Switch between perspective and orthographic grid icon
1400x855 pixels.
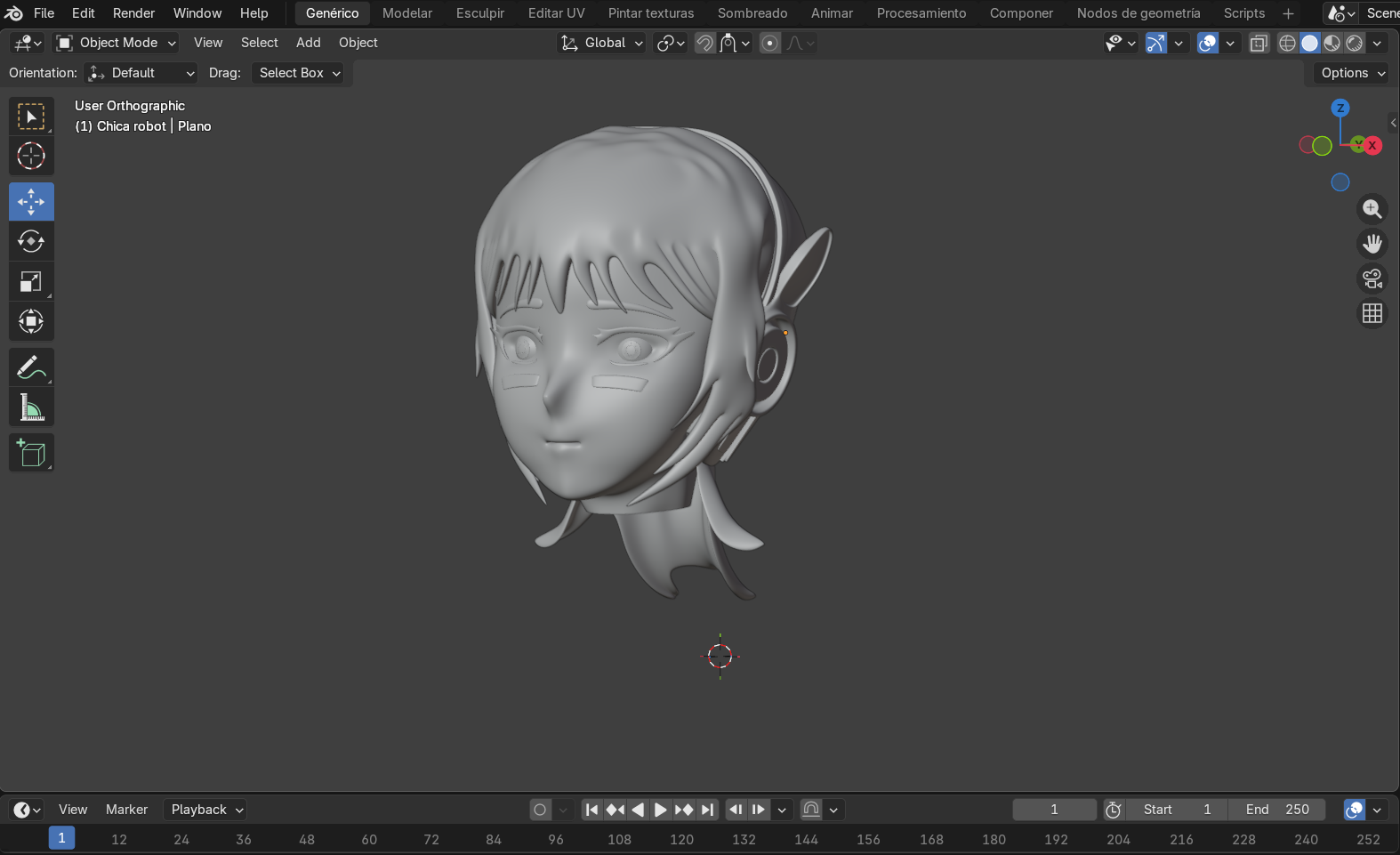1372,313
